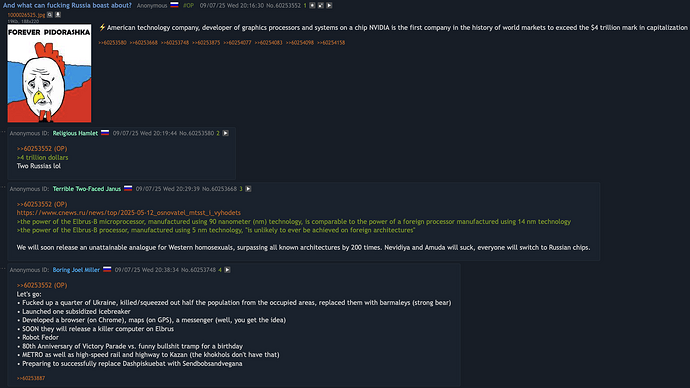Viewport: 690px width, 388px height.
Task: Open the OP post menu arrow
Action: (329, 5)
